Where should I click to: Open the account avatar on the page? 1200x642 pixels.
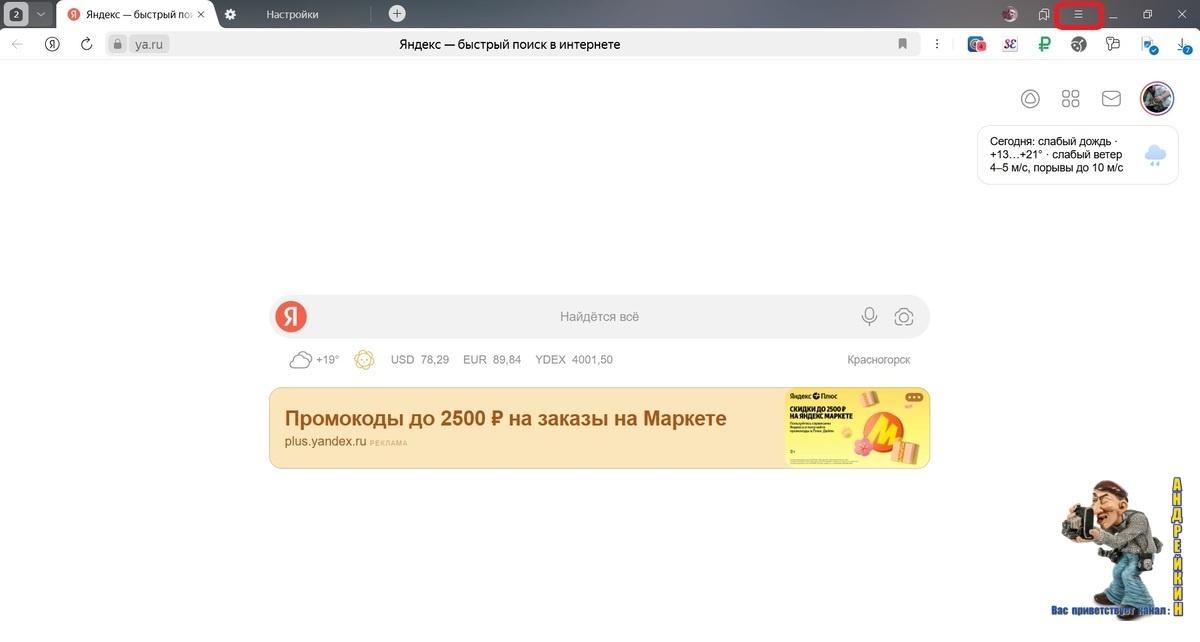click(x=1157, y=98)
